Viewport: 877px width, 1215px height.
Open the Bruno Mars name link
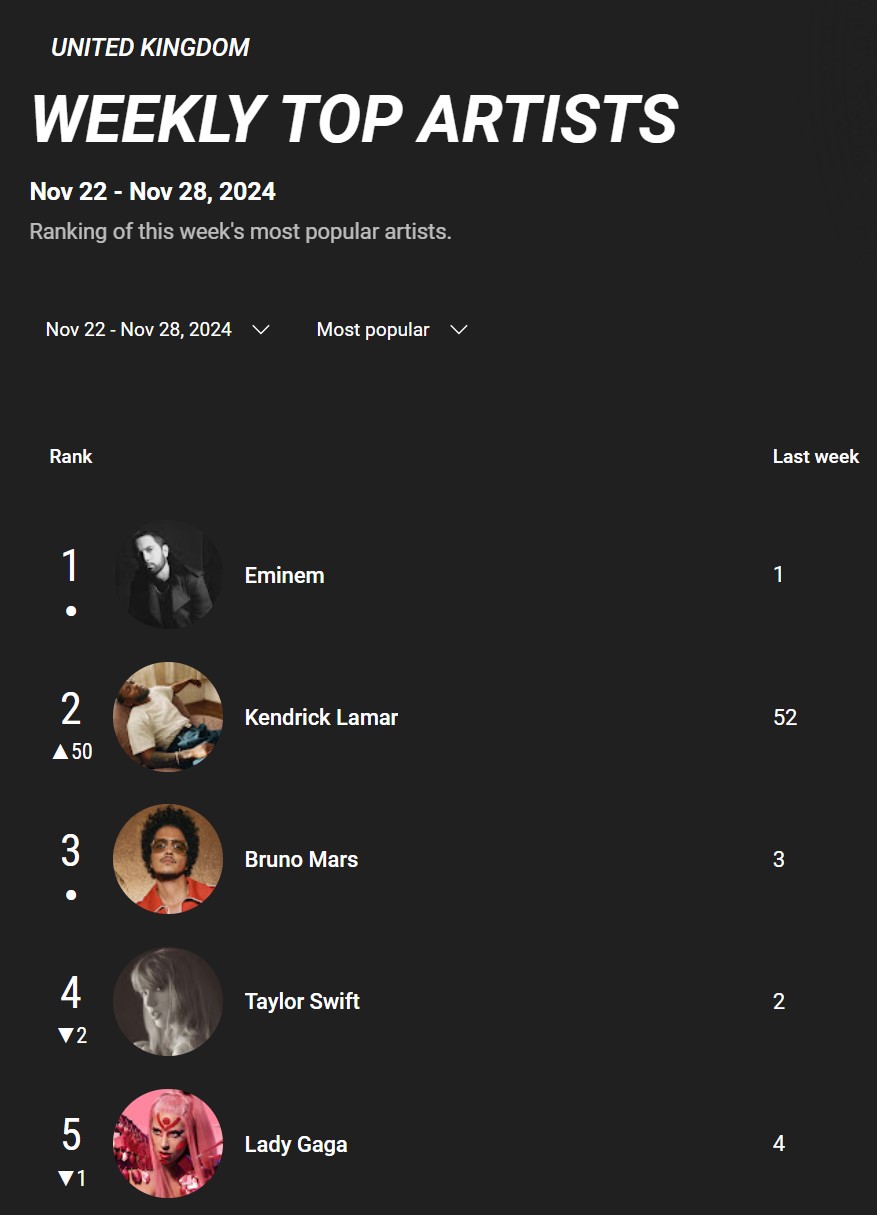(x=301, y=859)
